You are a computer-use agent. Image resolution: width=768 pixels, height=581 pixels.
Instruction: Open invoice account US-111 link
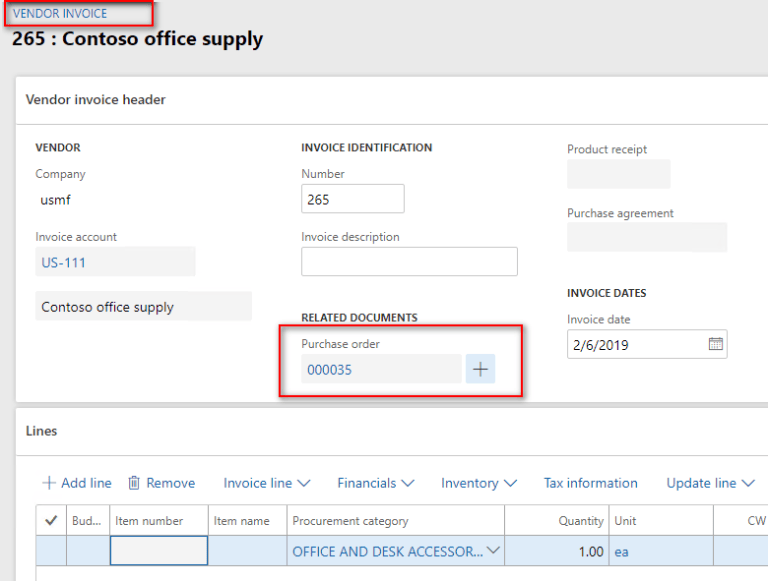coord(64,263)
